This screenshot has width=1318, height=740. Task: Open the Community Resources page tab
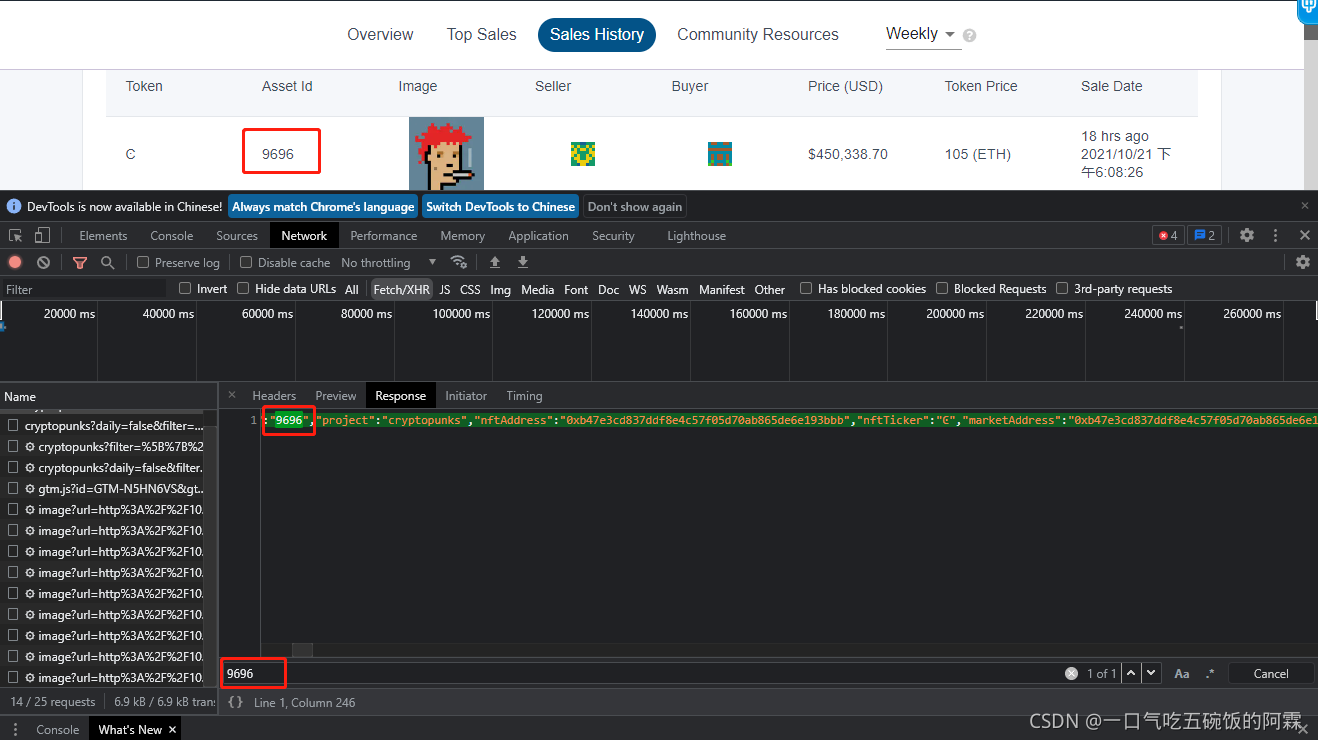(x=758, y=34)
